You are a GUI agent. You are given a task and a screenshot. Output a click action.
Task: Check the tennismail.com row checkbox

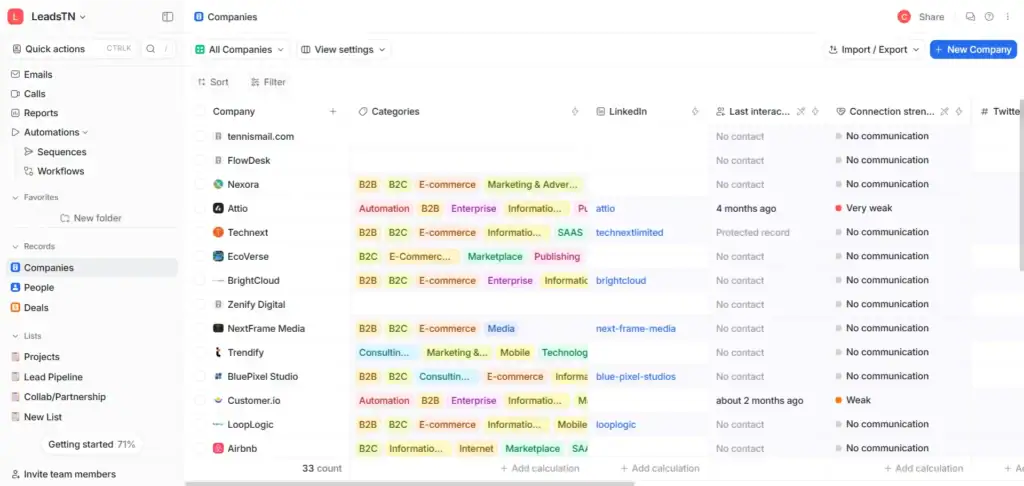tap(200, 137)
